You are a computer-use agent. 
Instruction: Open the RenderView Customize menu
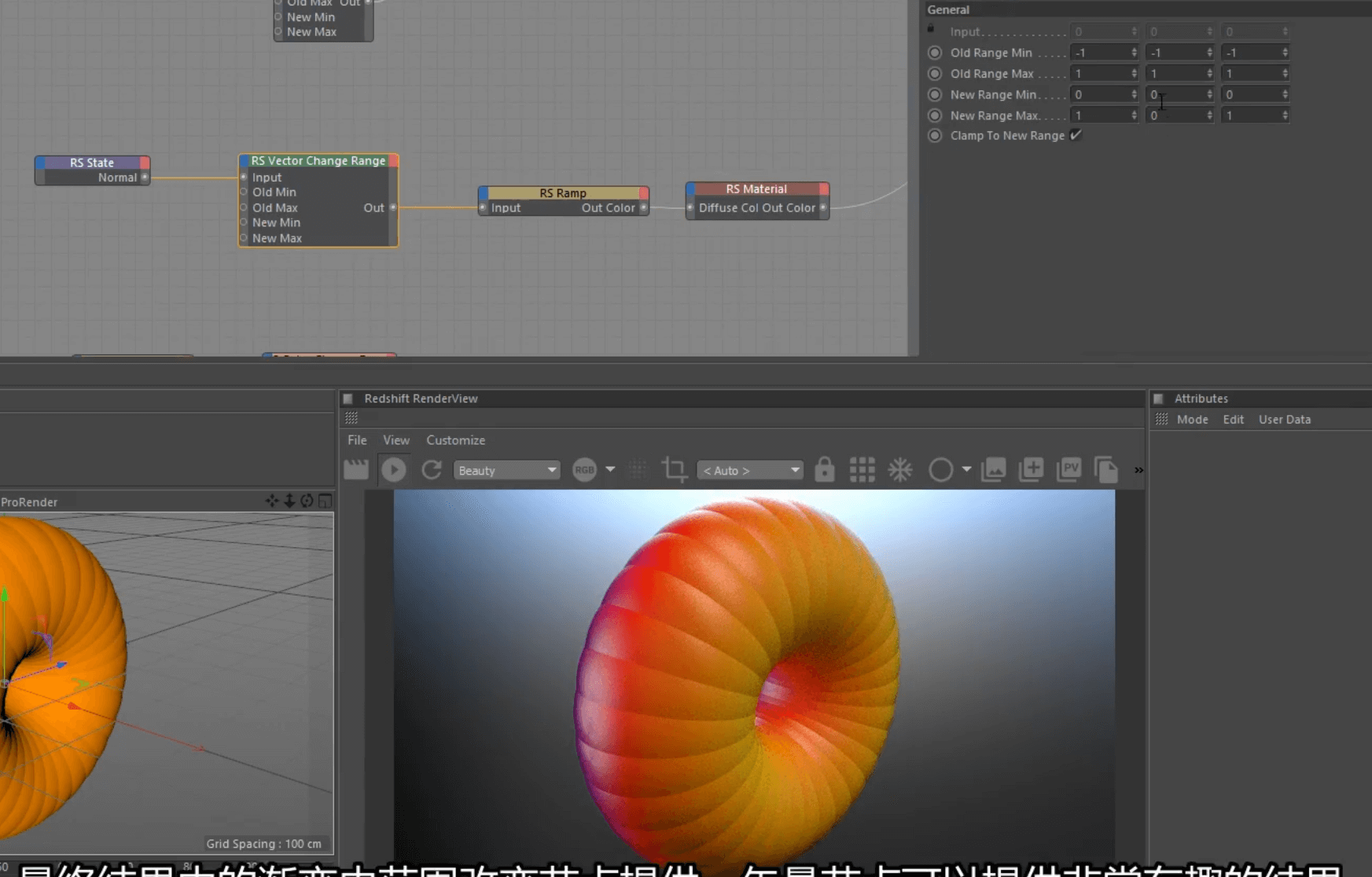coord(456,440)
